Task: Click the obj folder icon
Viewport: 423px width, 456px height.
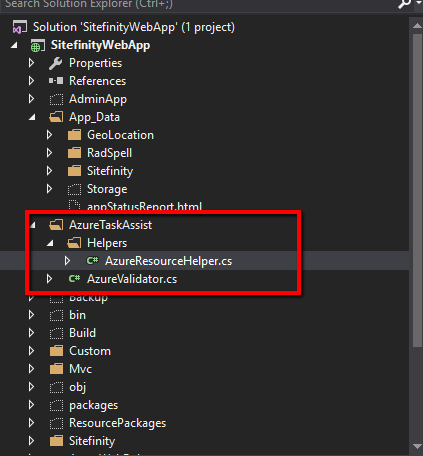Action: coord(56,387)
